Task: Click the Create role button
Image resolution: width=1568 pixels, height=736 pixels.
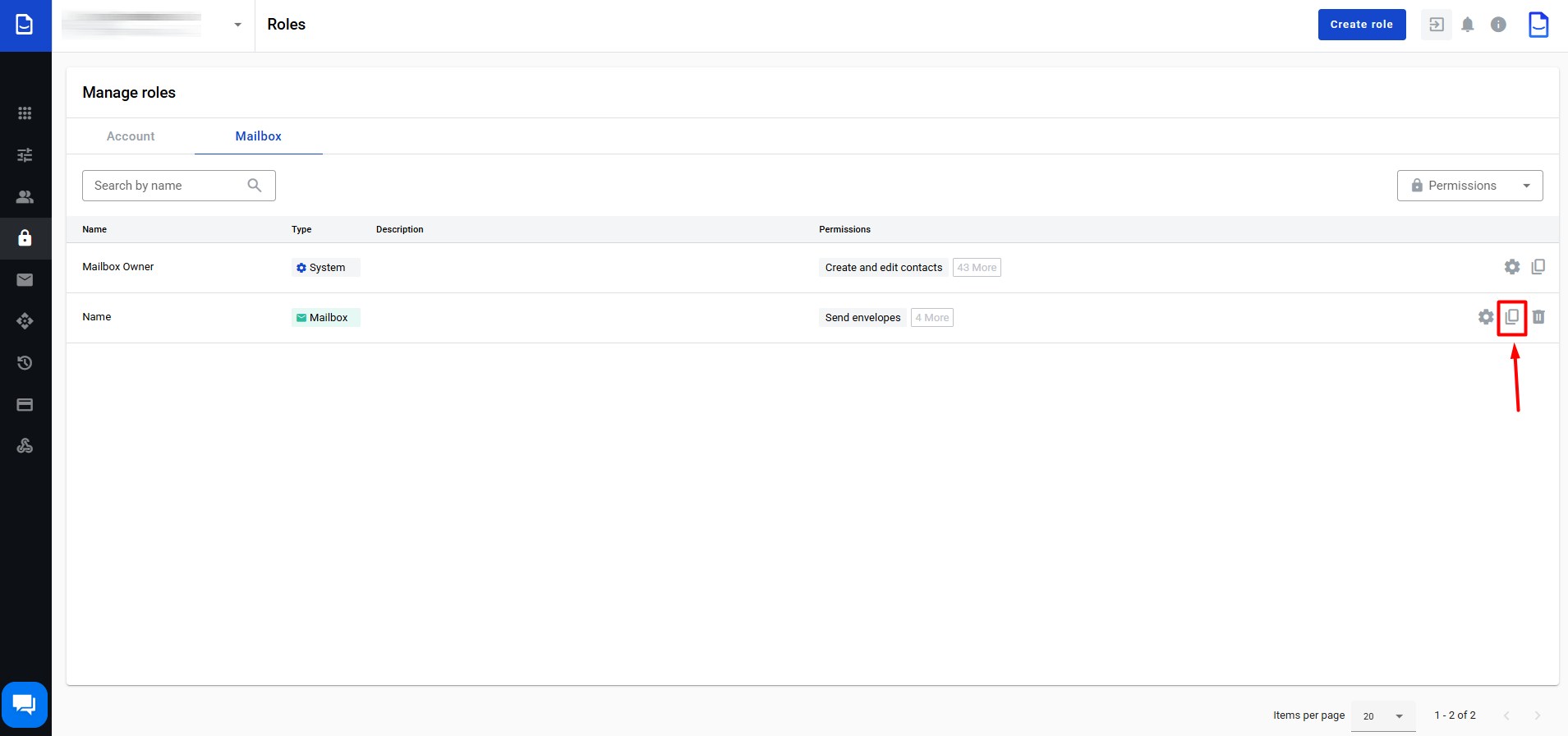Action: coord(1361,25)
